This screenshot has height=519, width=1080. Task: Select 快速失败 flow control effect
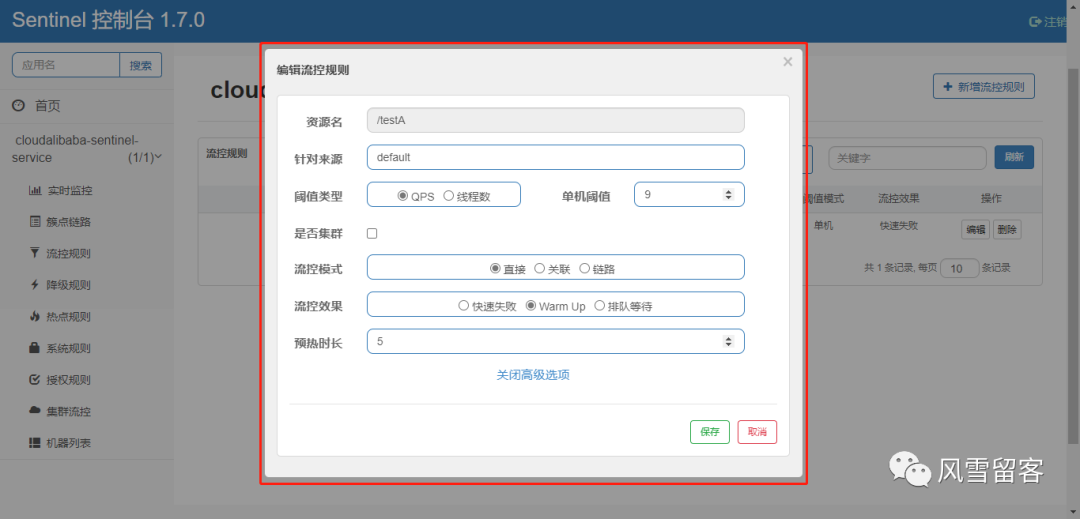point(464,306)
